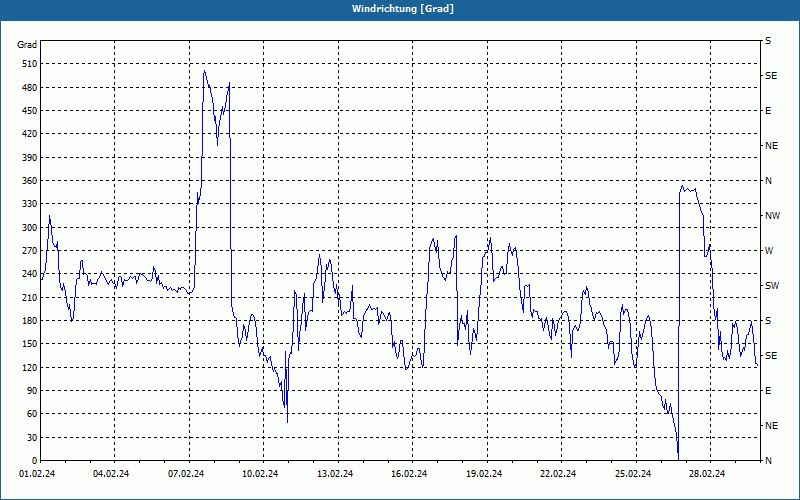Pick the 360 y-axis tick label
Viewport: 800px width, 500px height.
coord(29,181)
